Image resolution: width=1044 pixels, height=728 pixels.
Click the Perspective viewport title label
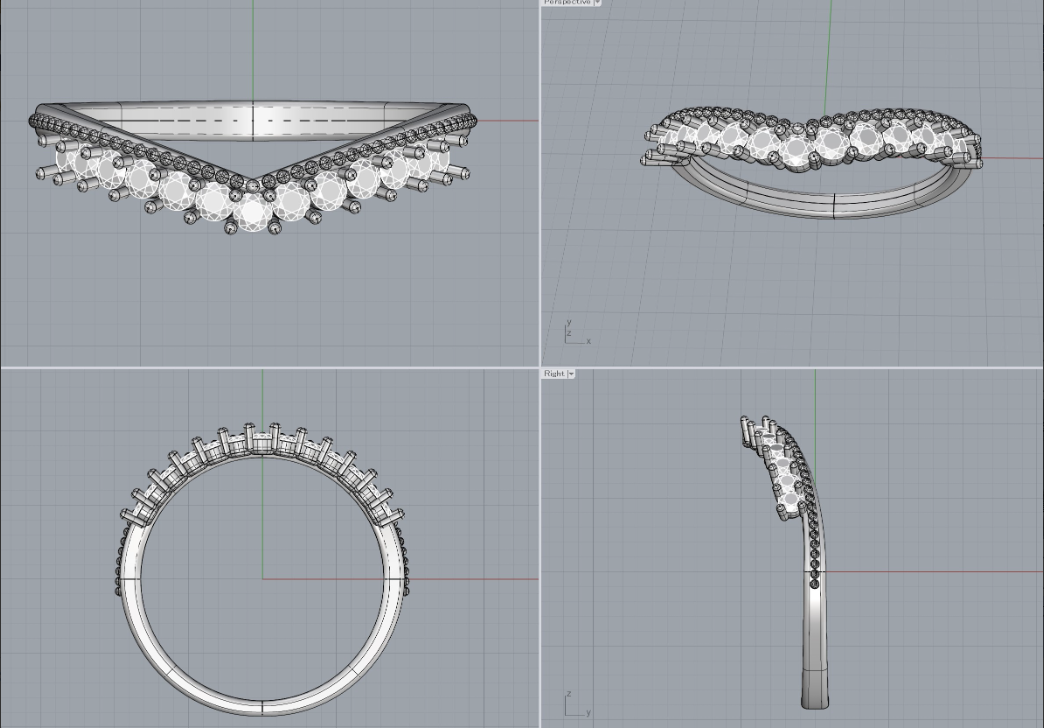[567, 3]
